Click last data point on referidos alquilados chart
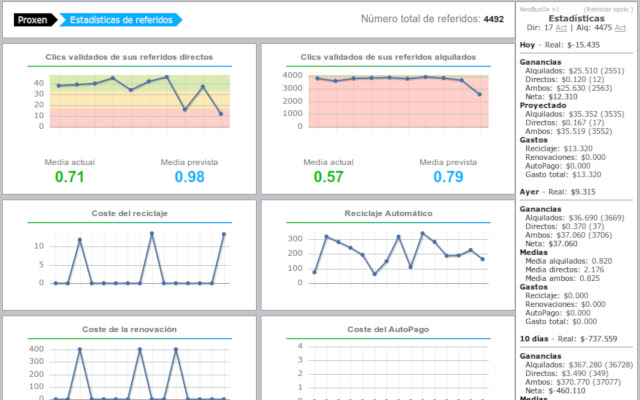This screenshot has height=400, width=640. [x=480, y=94]
